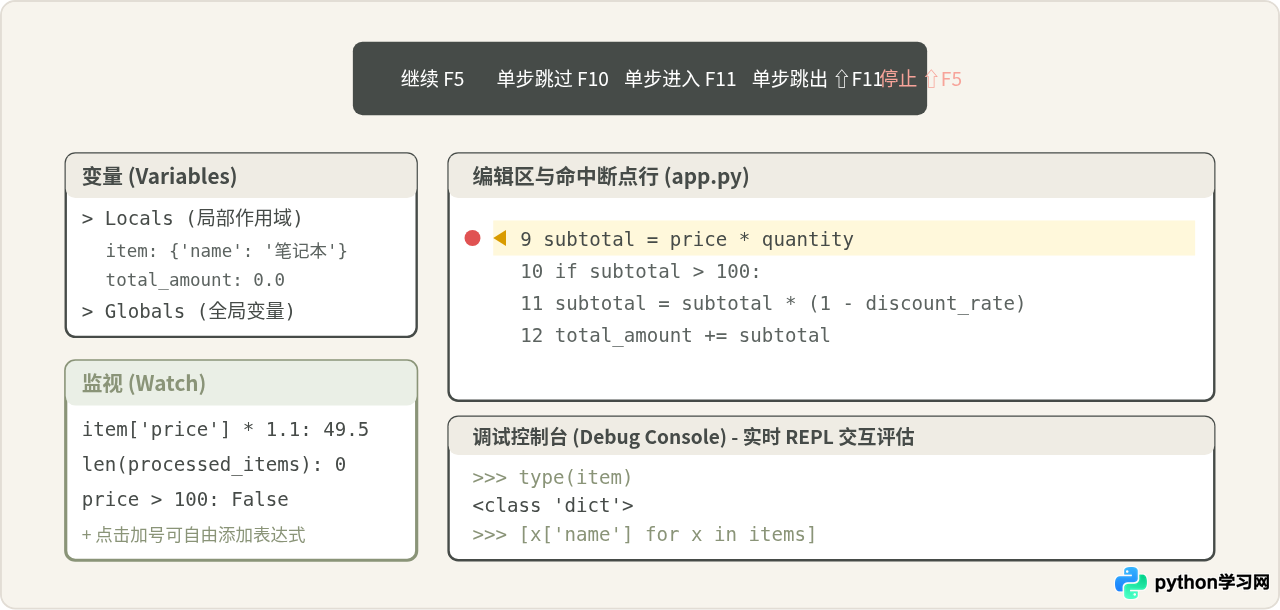Click + 点击加号可自由添加表达式 to add watch
Image resolution: width=1280 pixels, height=610 pixels.
click(193, 535)
